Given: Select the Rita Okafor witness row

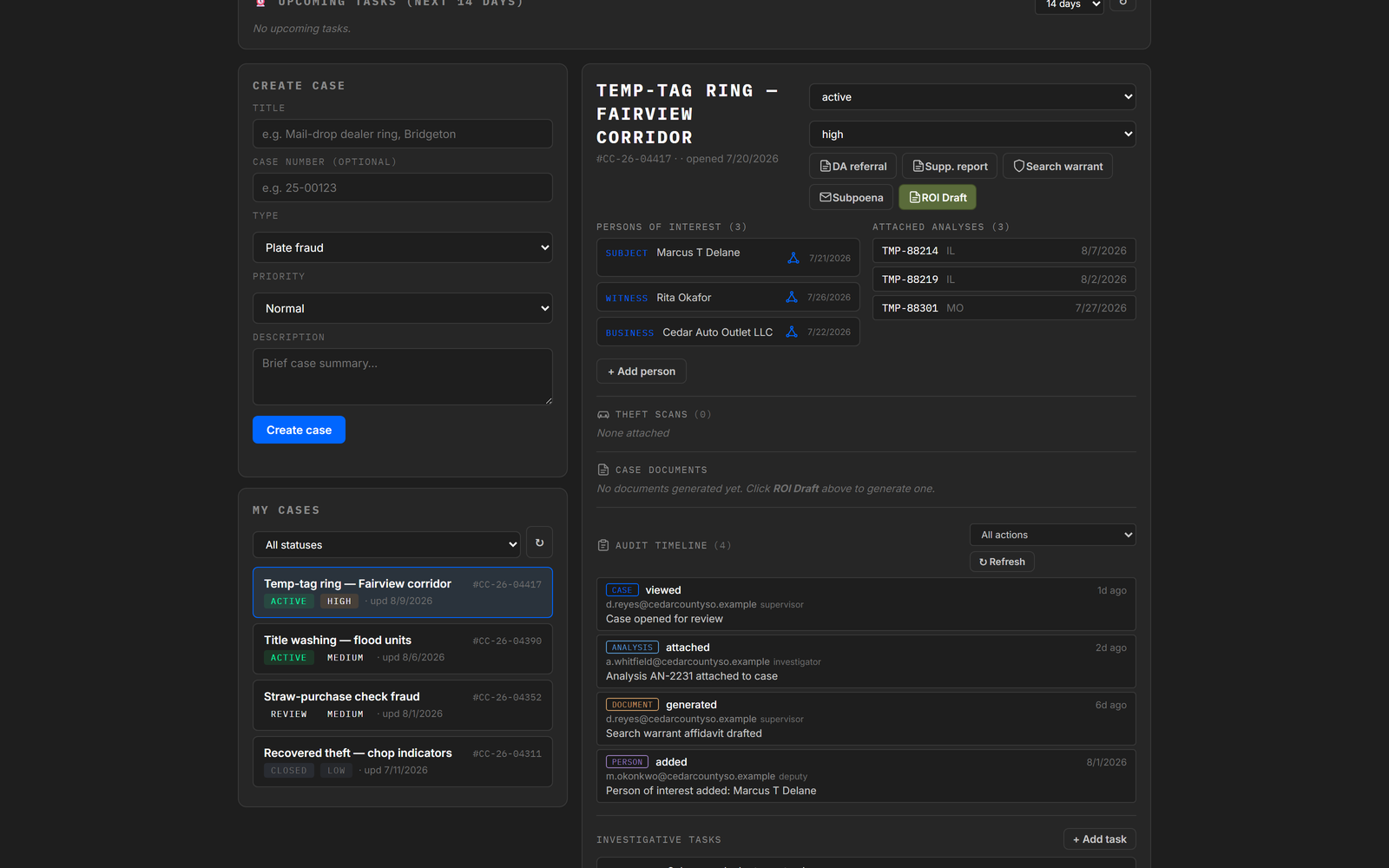Looking at the screenshot, I should [728, 297].
